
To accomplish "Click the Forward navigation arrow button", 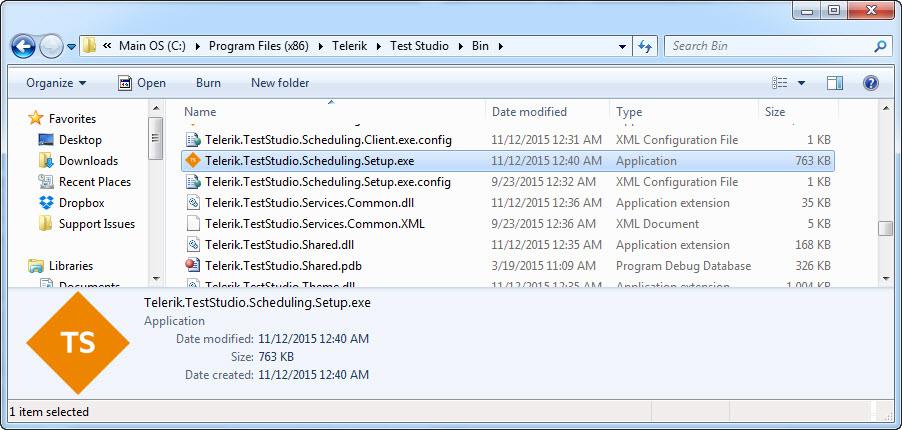I will pos(51,46).
